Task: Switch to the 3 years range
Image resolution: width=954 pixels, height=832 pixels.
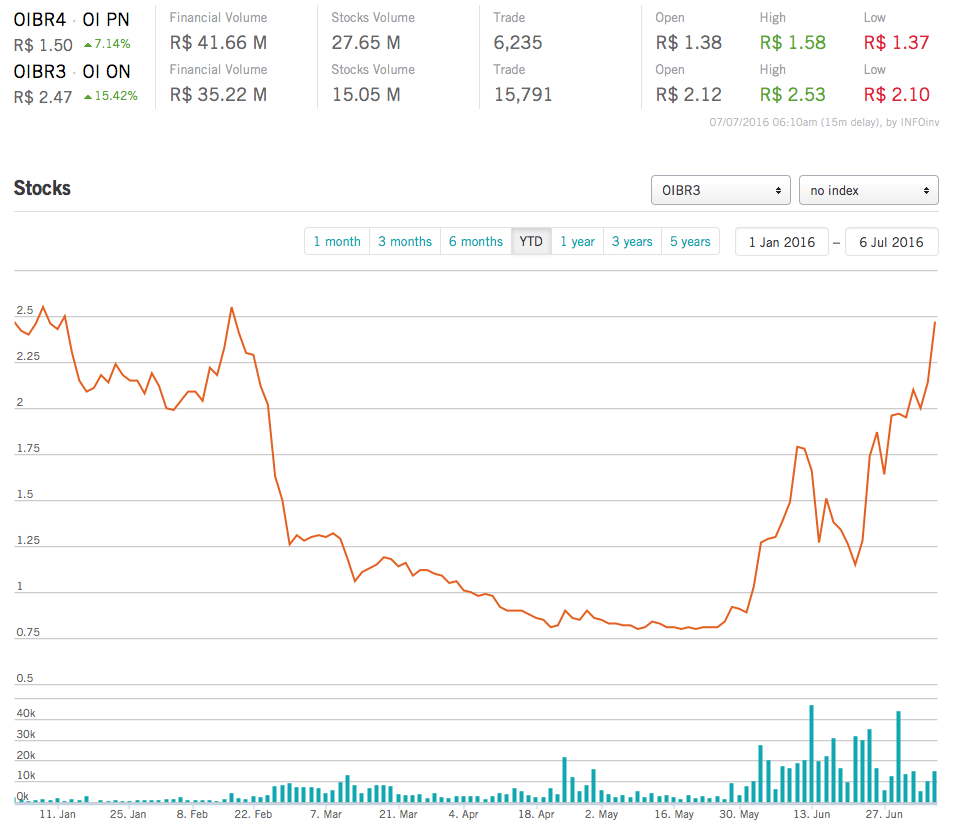Action: click(x=632, y=242)
